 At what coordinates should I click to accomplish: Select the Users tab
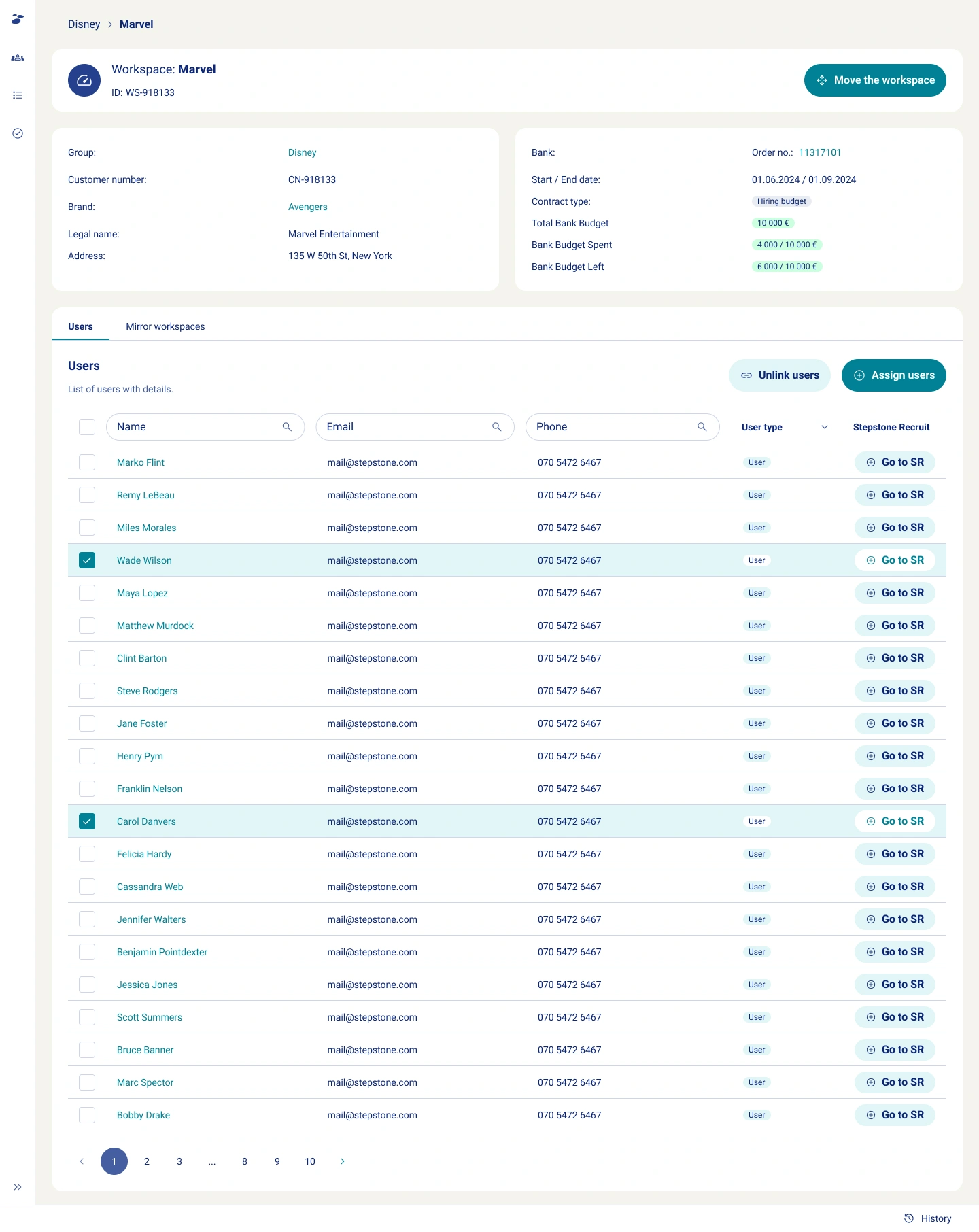pyautogui.click(x=80, y=326)
